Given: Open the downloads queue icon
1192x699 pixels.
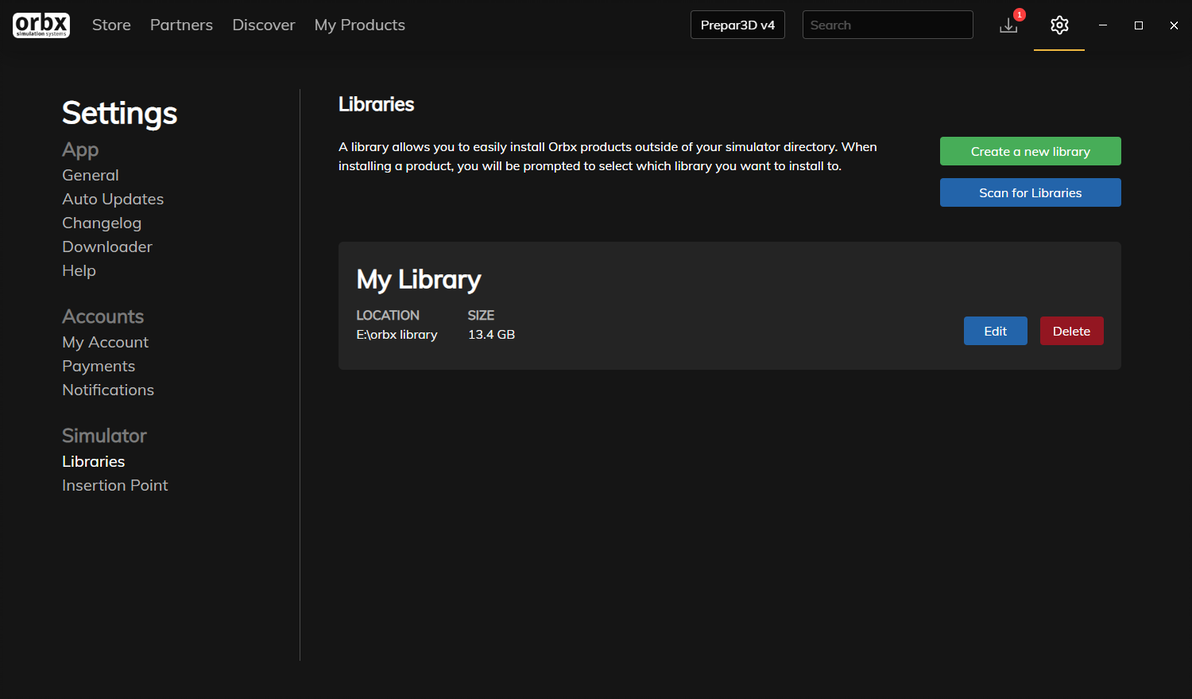Looking at the screenshot, I should 1009,25.
